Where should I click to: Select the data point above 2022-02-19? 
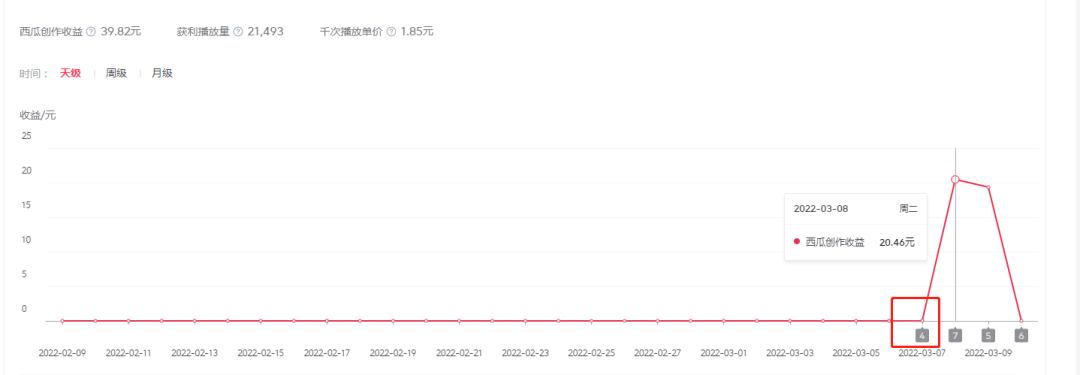(393, 321)
